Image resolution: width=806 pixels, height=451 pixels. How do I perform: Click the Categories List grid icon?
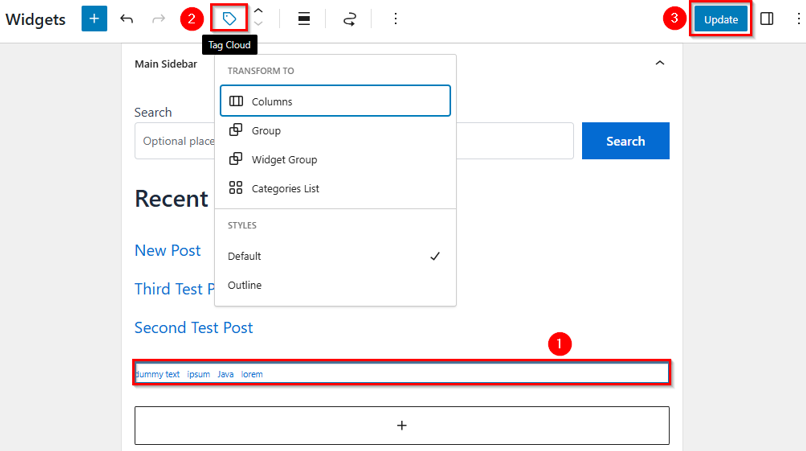pyautogui.click(x=236, y=188)
